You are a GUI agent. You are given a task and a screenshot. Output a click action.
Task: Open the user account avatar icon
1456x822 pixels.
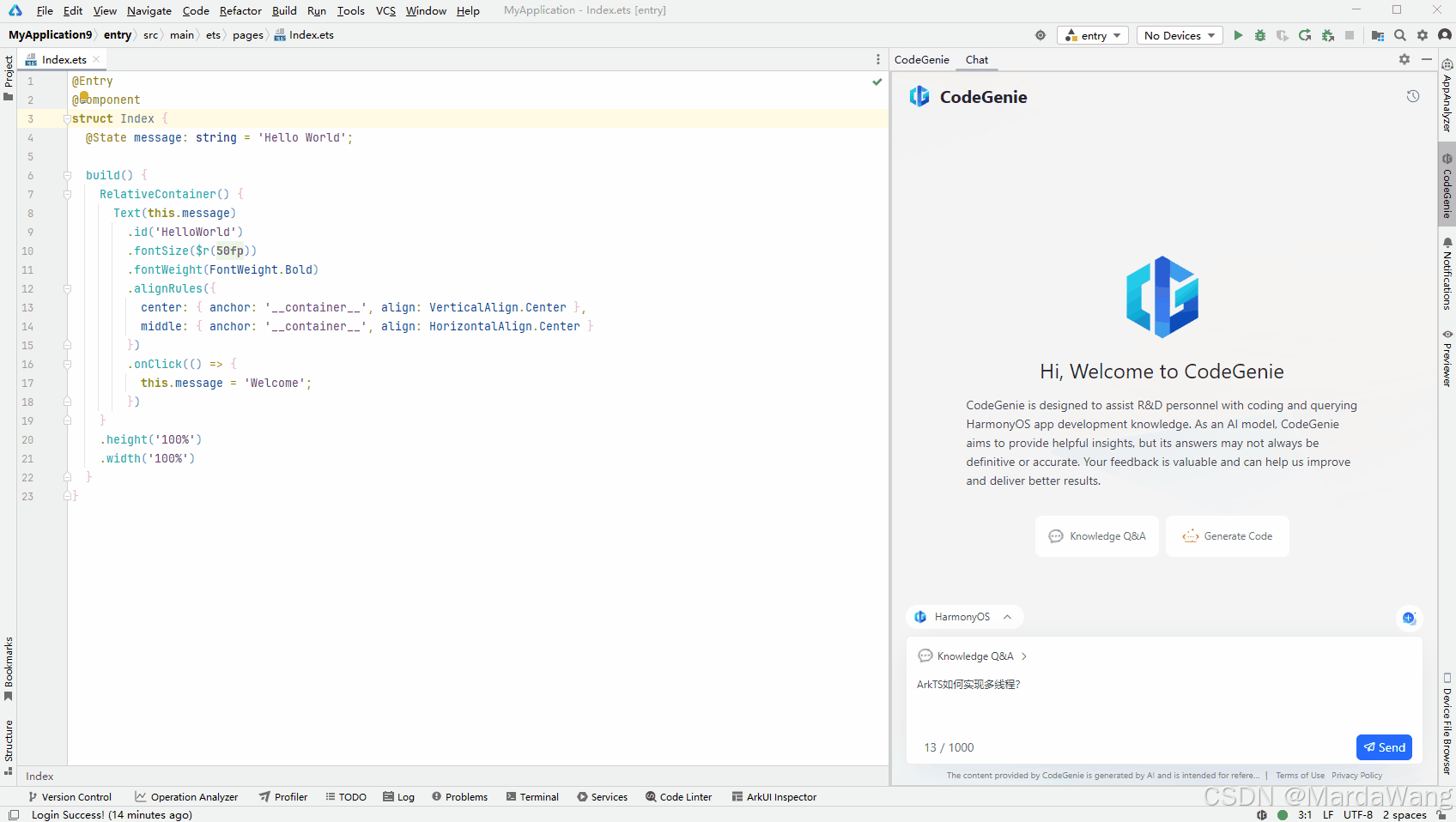(x=1445, y=35)
